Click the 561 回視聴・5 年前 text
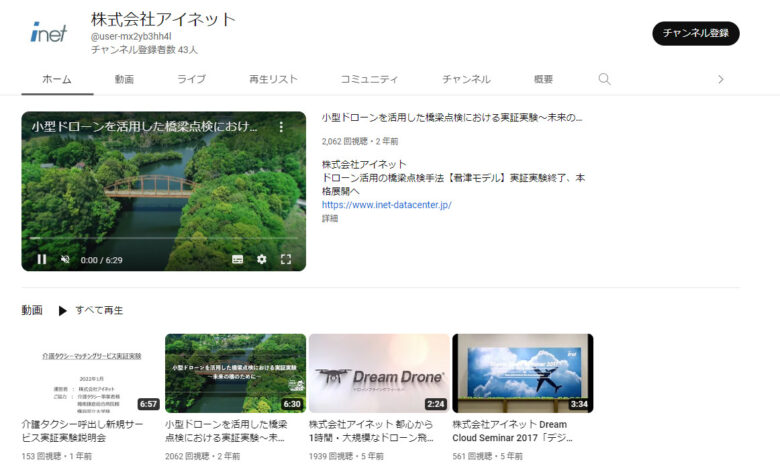 pyautogui.click(x=488, y=456)
